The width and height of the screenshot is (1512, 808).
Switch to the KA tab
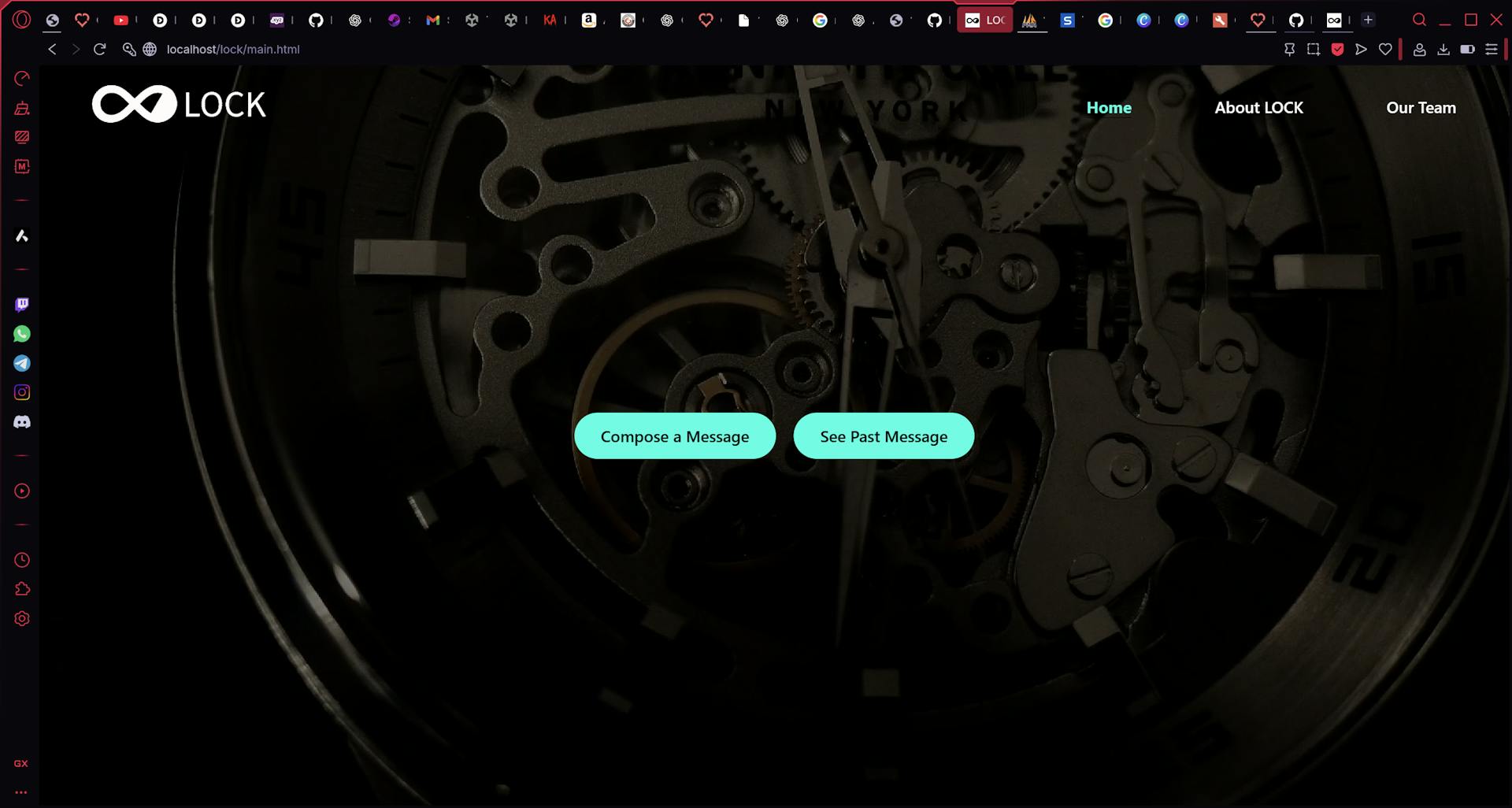point(550,20)
